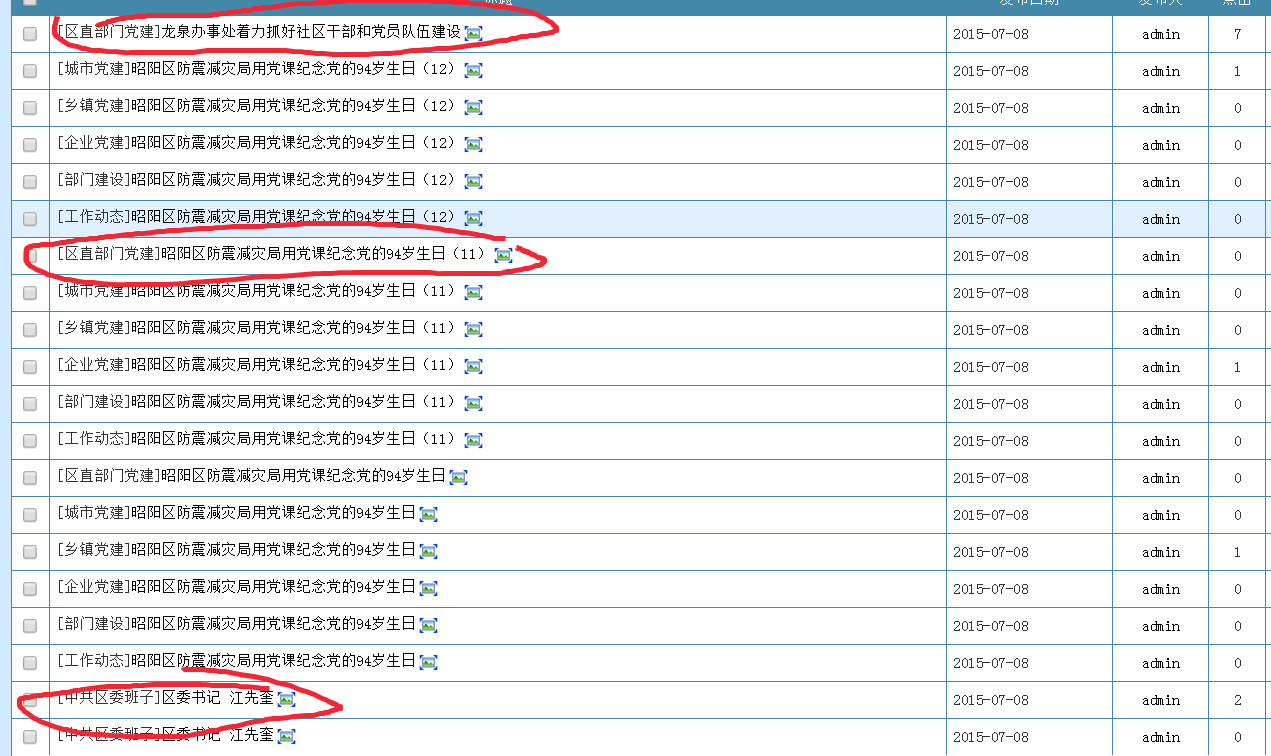
Task: Click image icon beside 部门建设 (12) article
Action: point(473,181)
